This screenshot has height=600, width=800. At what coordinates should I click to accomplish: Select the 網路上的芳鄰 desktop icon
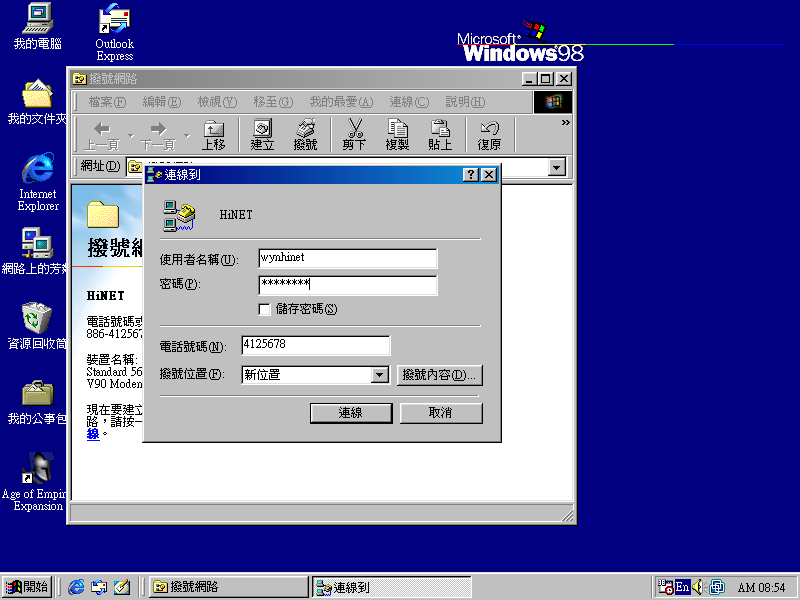pos(36,251)
